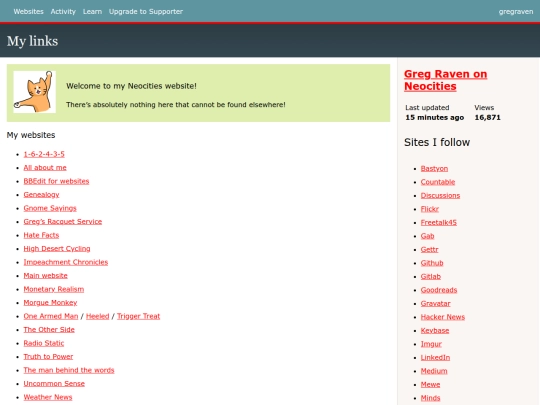Open the Mewe link
This screenshot has height=405, width=540.
tap(430, 384)
